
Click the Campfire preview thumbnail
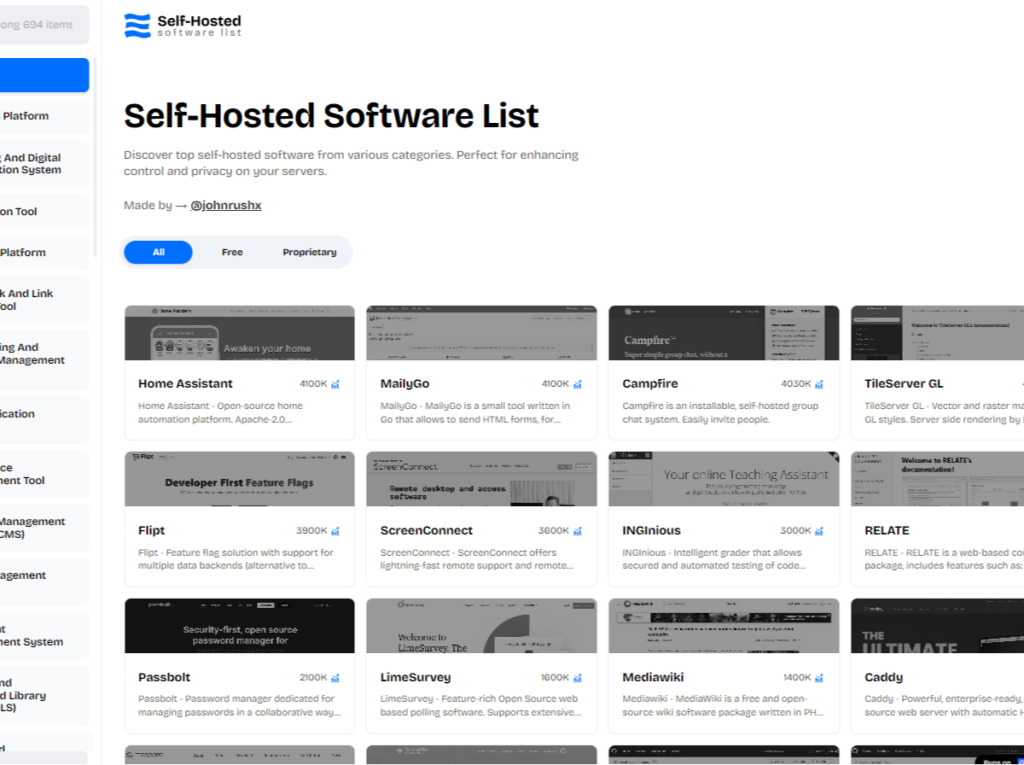tap(724, 333)
